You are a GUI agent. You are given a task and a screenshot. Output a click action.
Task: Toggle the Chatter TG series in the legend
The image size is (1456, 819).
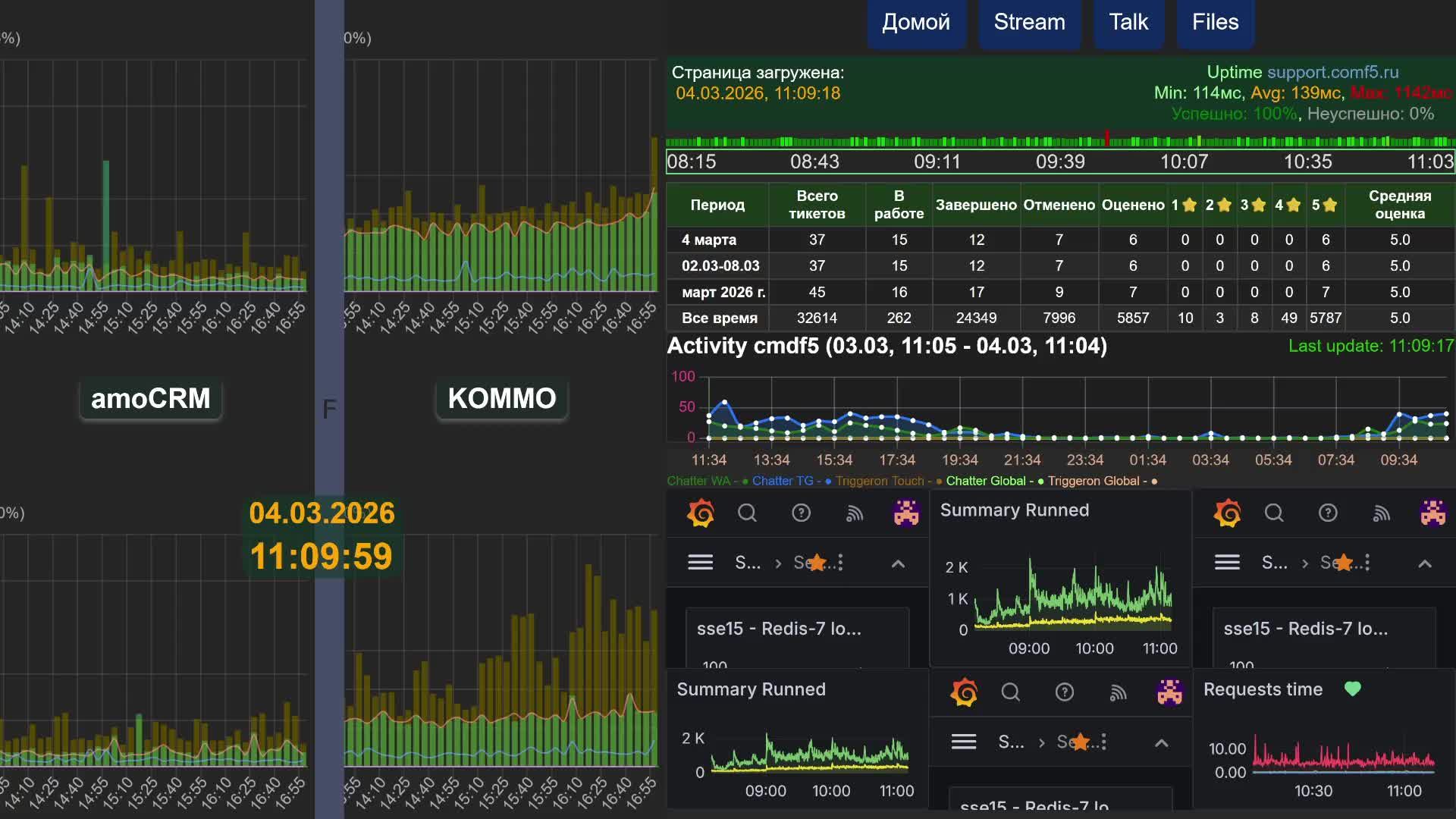782,481
